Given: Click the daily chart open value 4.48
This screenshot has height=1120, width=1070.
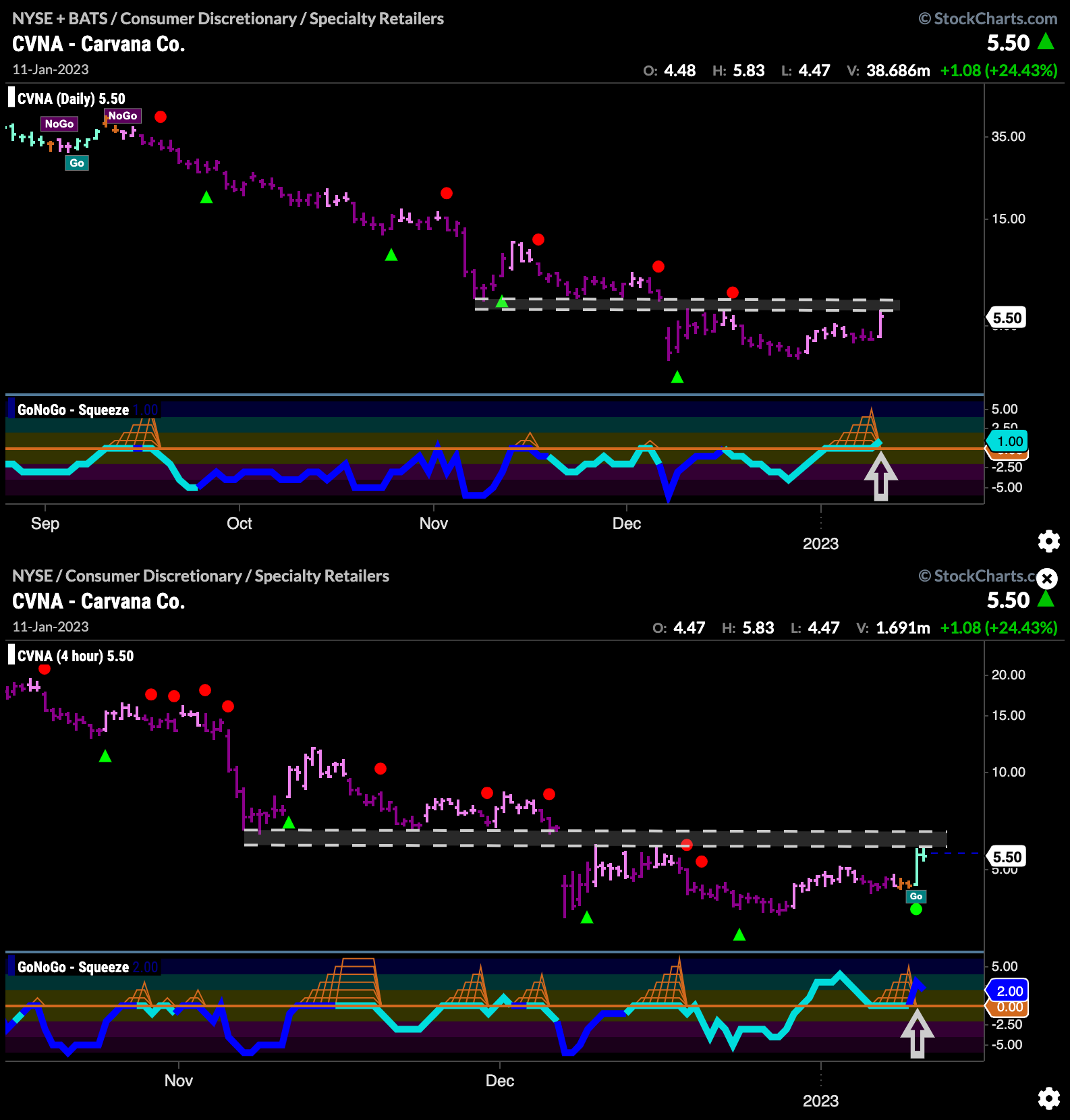Looking at the screenshot, I should click(x=679, y=70).
